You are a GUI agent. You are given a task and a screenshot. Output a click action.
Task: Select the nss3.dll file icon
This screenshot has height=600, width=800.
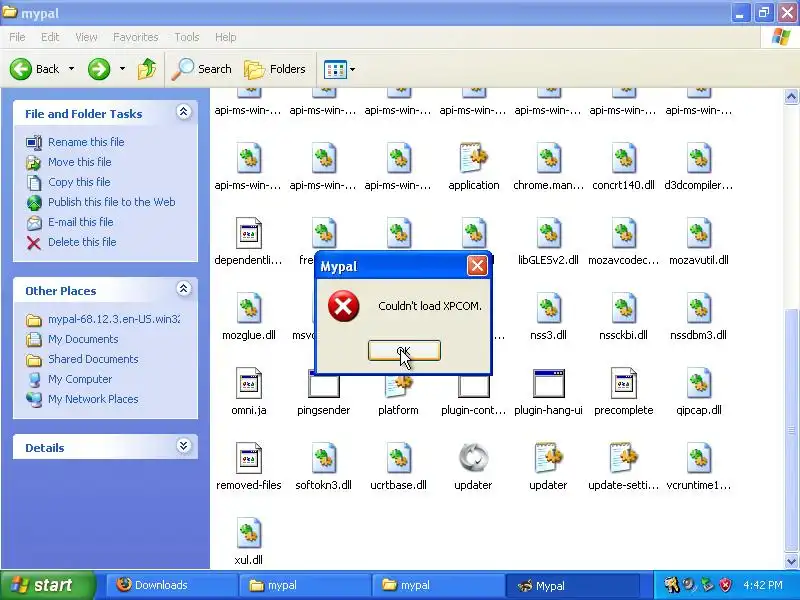[x=548, y=308]
